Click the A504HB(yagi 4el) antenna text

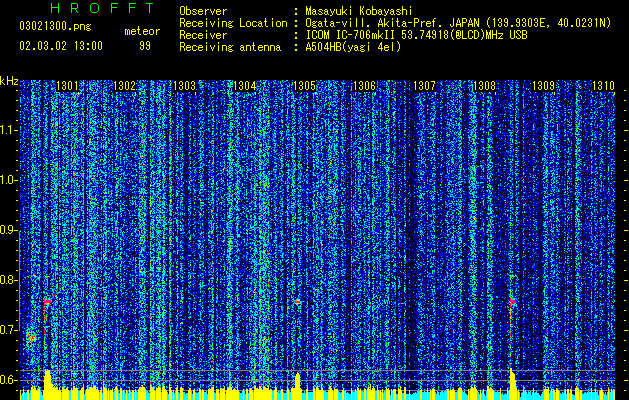click(x=353, y=47)
